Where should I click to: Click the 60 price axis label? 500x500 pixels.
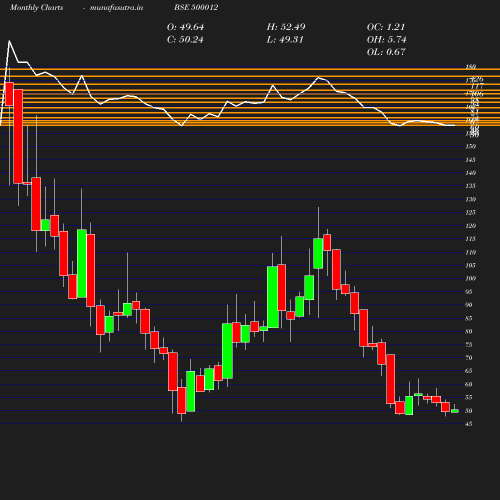click(469, 384)
